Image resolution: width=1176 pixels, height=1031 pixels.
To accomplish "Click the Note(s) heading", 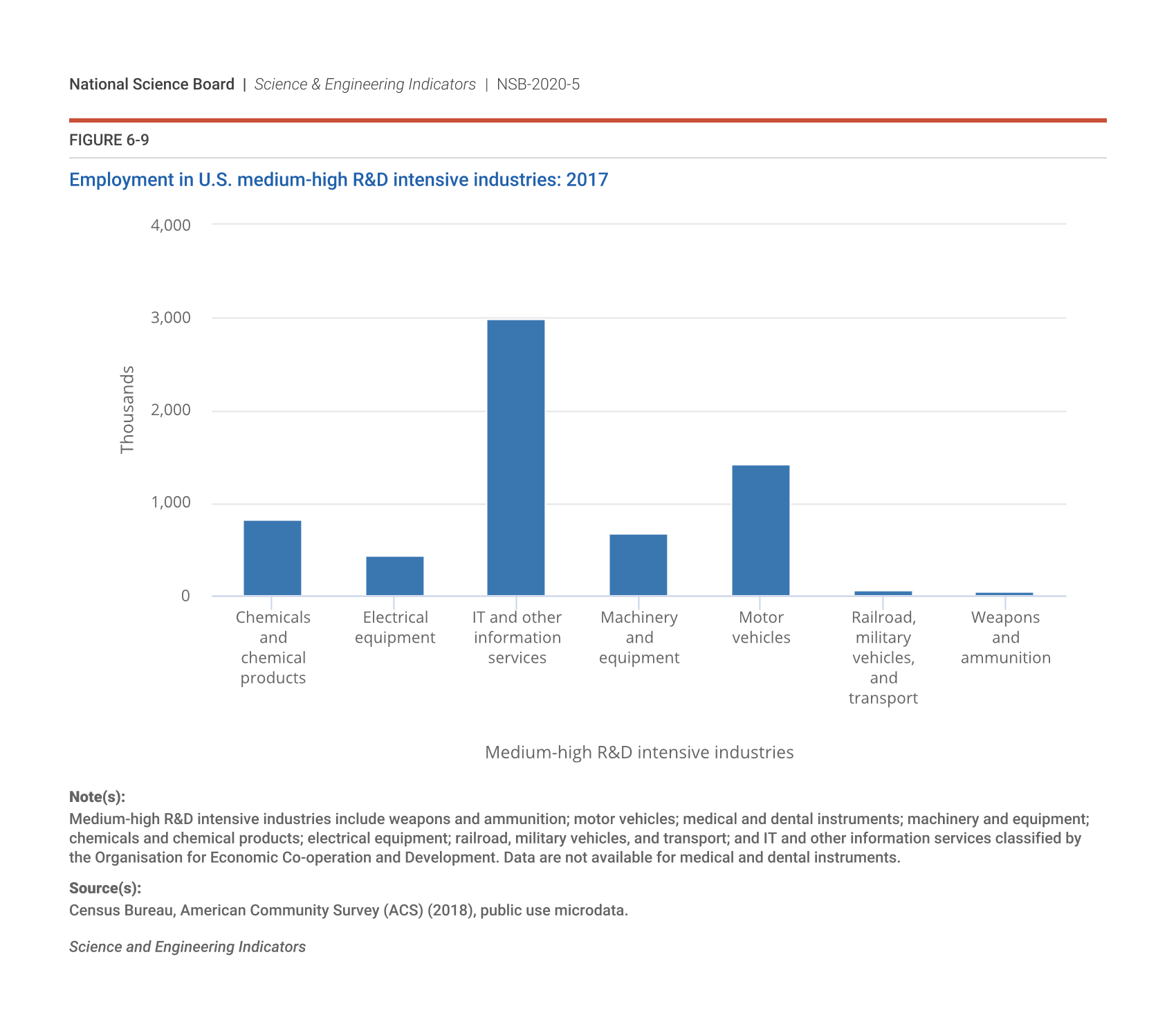I will (x=97, y=797).
